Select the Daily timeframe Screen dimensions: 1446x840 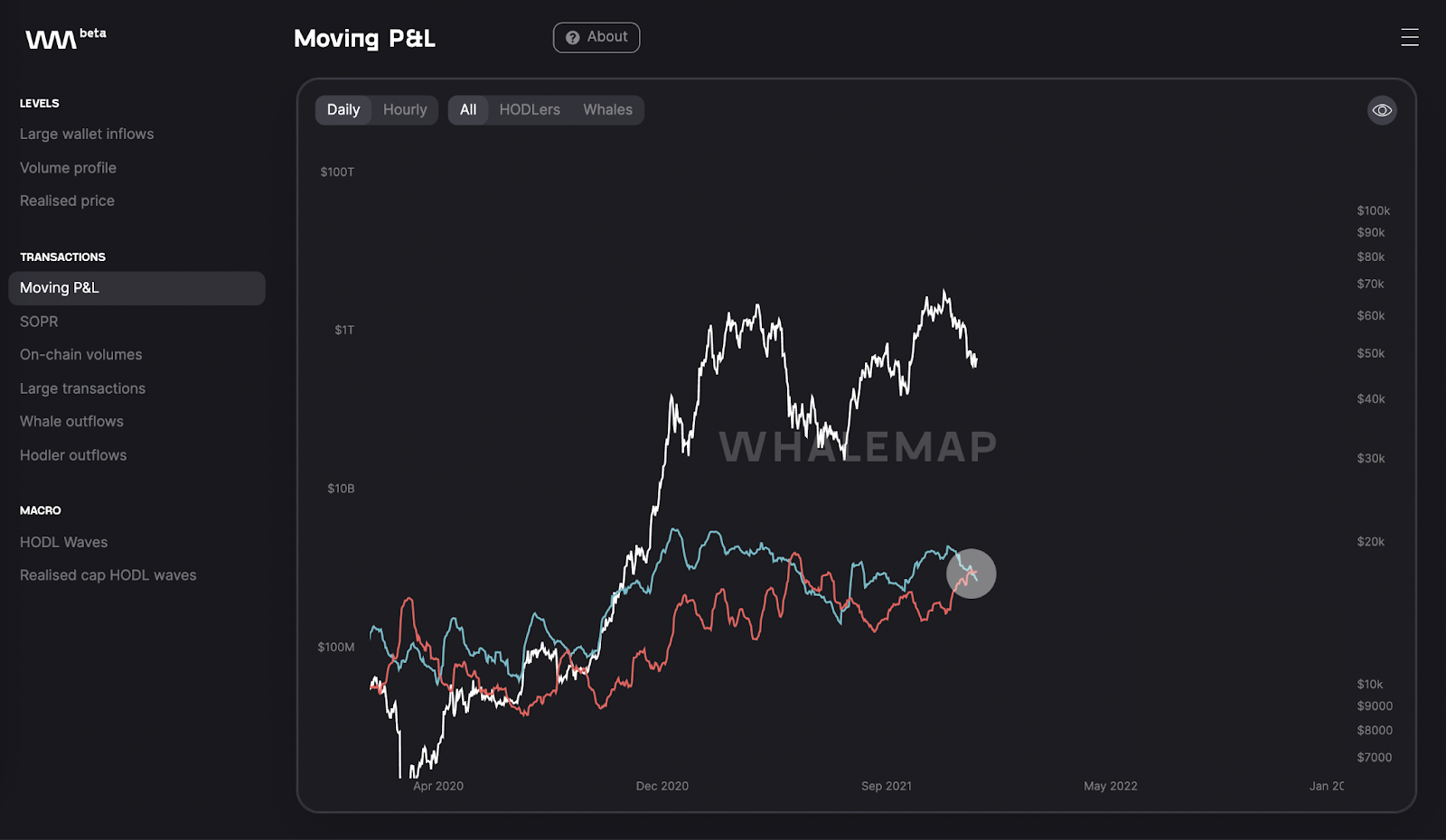coord(343,109)
